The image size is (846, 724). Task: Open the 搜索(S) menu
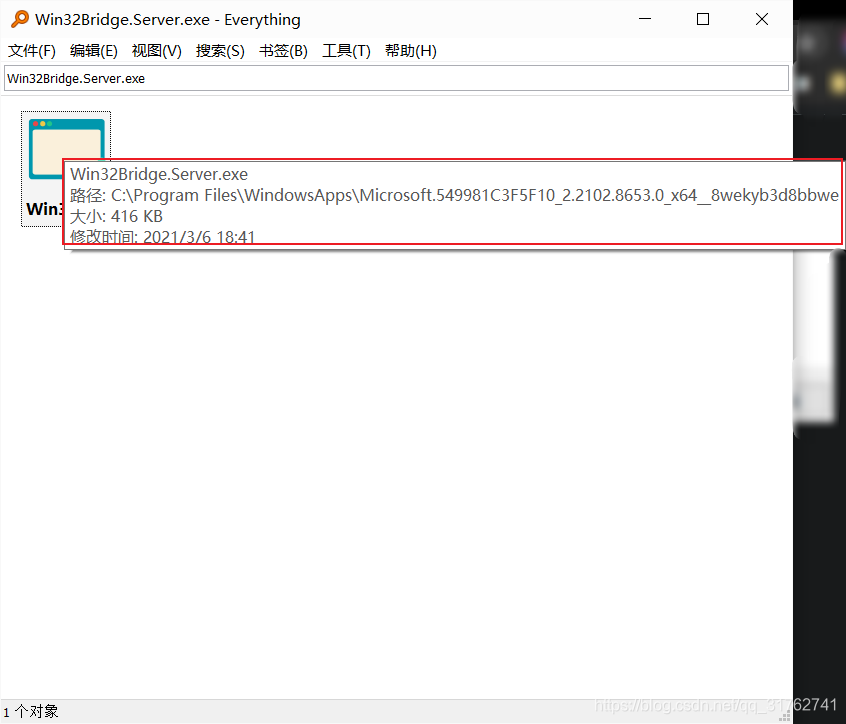[x=220, y=51]
